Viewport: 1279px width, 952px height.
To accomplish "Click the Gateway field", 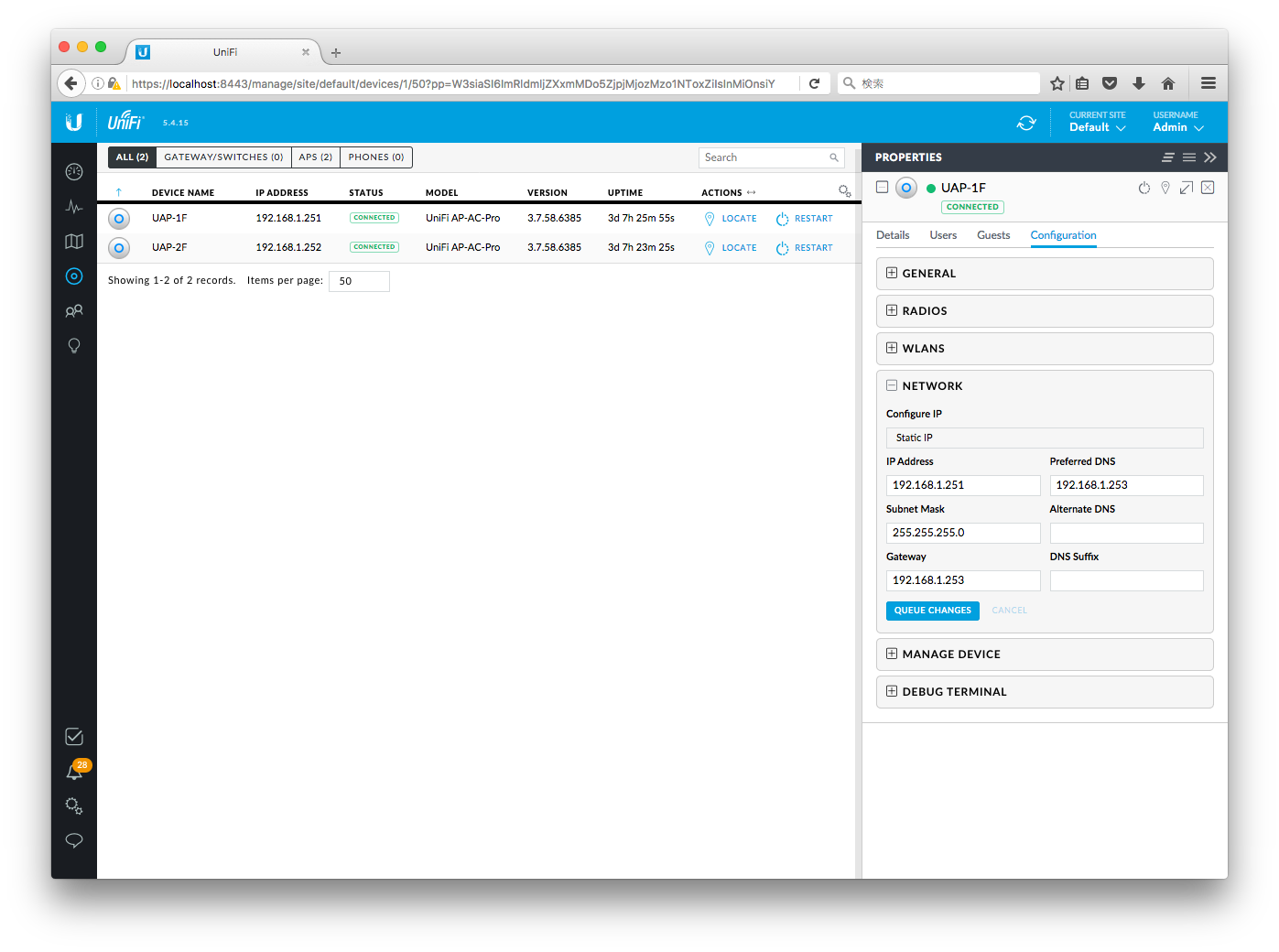I will [x=963, y=580].
